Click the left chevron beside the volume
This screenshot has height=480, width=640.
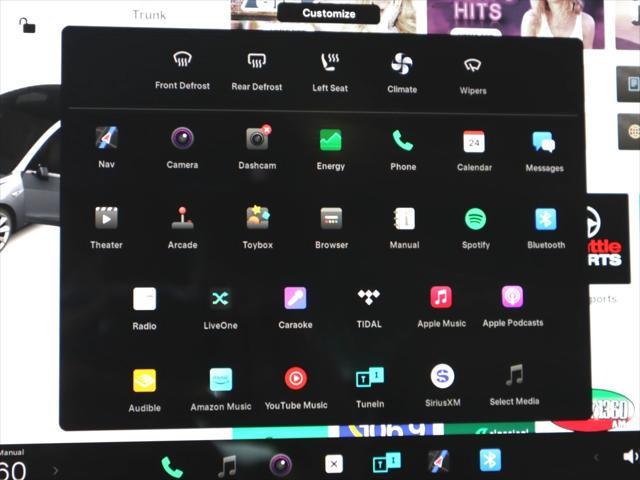click(x=596, y=458)
